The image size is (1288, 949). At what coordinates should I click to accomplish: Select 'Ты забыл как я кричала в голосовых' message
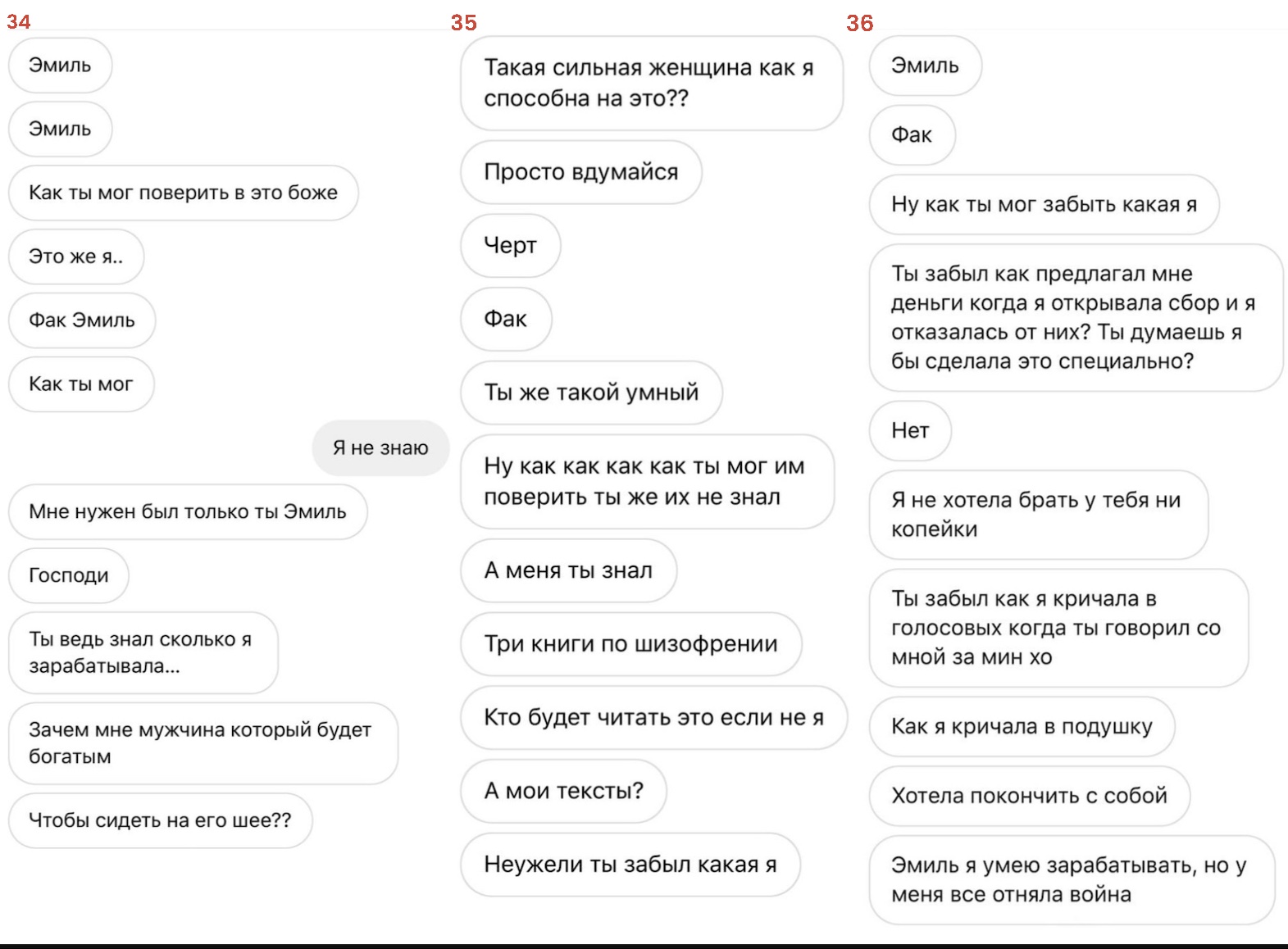coord(1059,628)
